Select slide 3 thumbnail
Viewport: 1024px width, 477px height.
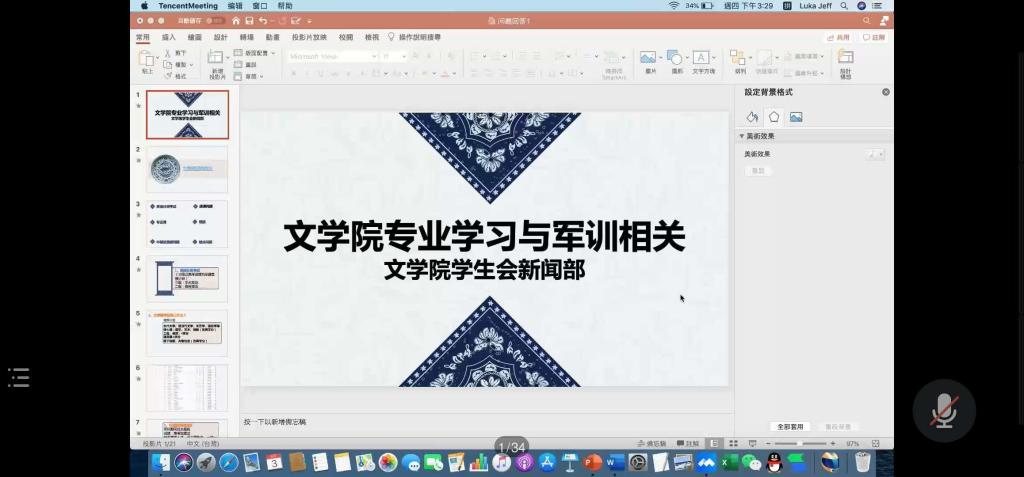click(187, 223)
